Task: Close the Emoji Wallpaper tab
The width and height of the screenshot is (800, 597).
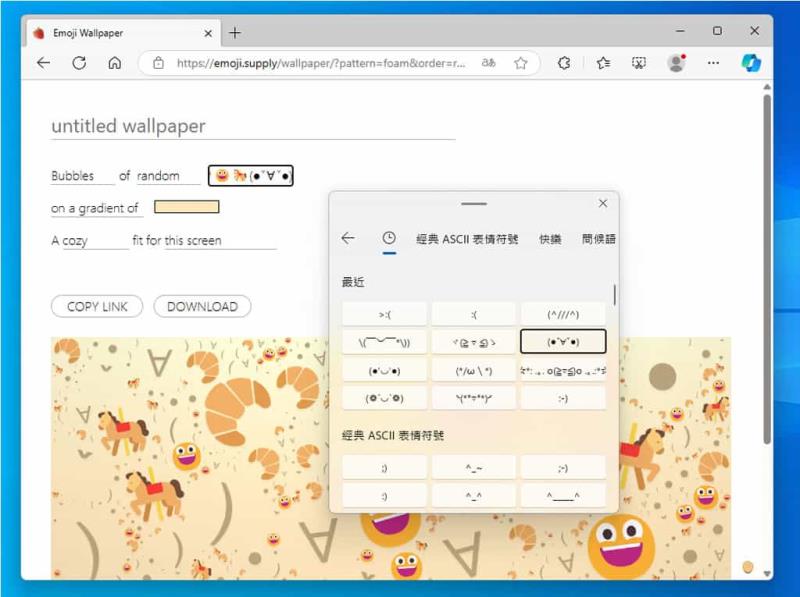Action: [208, 33]
